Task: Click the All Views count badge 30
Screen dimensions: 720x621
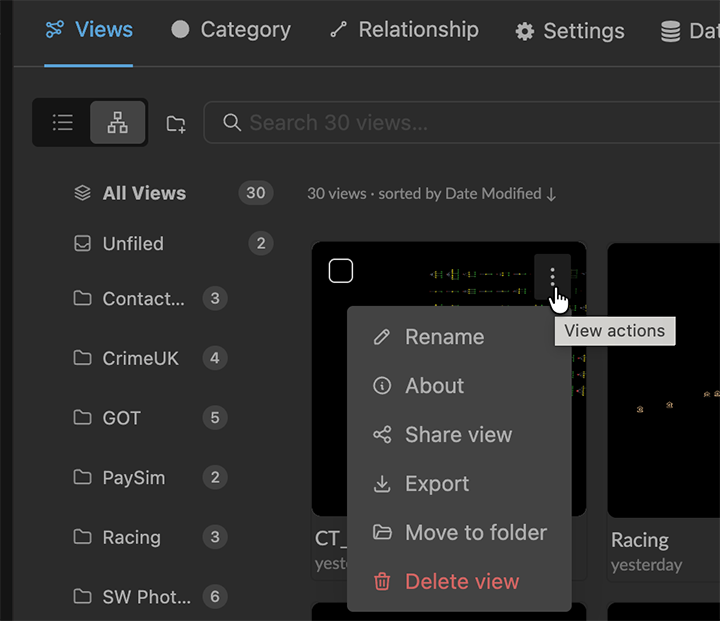Action: point(256,193)
